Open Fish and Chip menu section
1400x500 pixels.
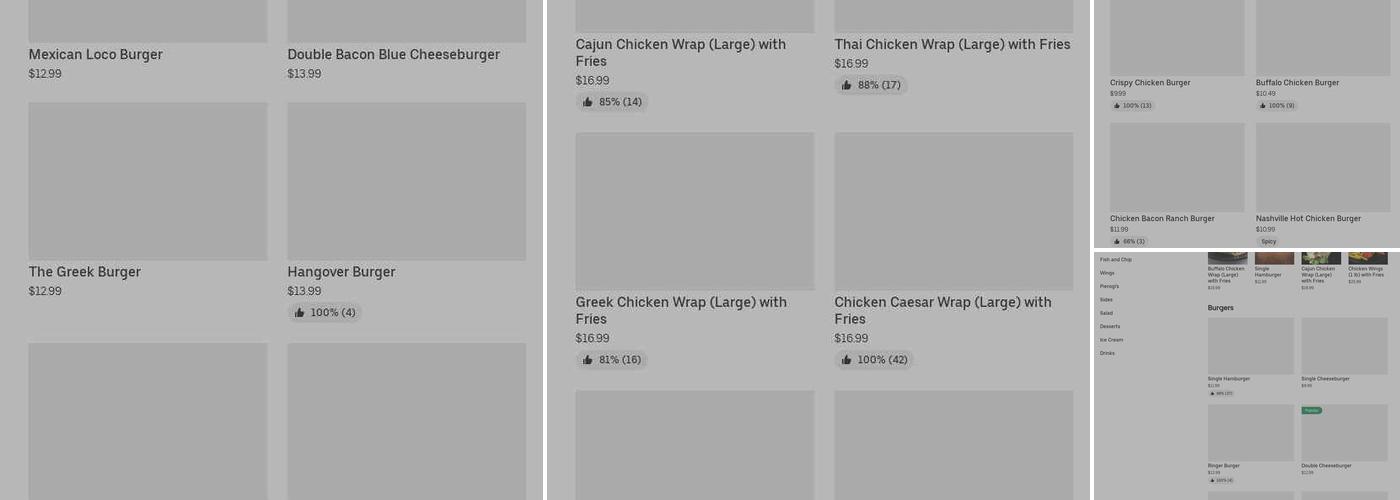[x=1116, y=259]
